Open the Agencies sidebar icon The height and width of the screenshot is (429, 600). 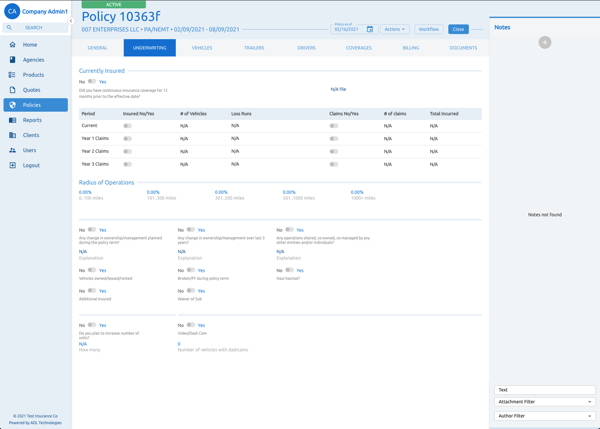[12, 60]
